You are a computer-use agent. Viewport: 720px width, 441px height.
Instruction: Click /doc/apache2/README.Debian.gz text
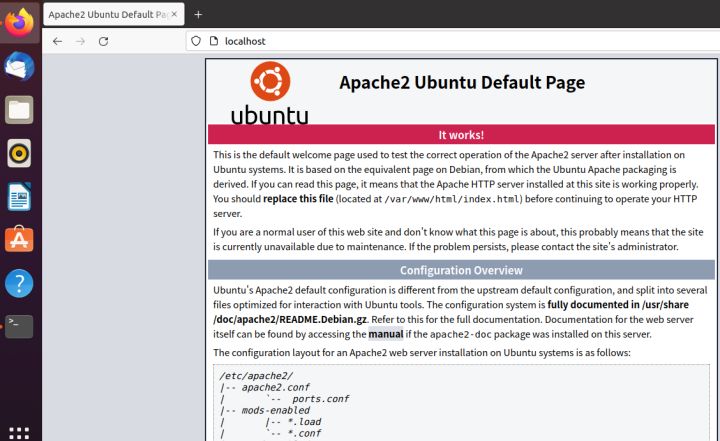coord(290,319)
